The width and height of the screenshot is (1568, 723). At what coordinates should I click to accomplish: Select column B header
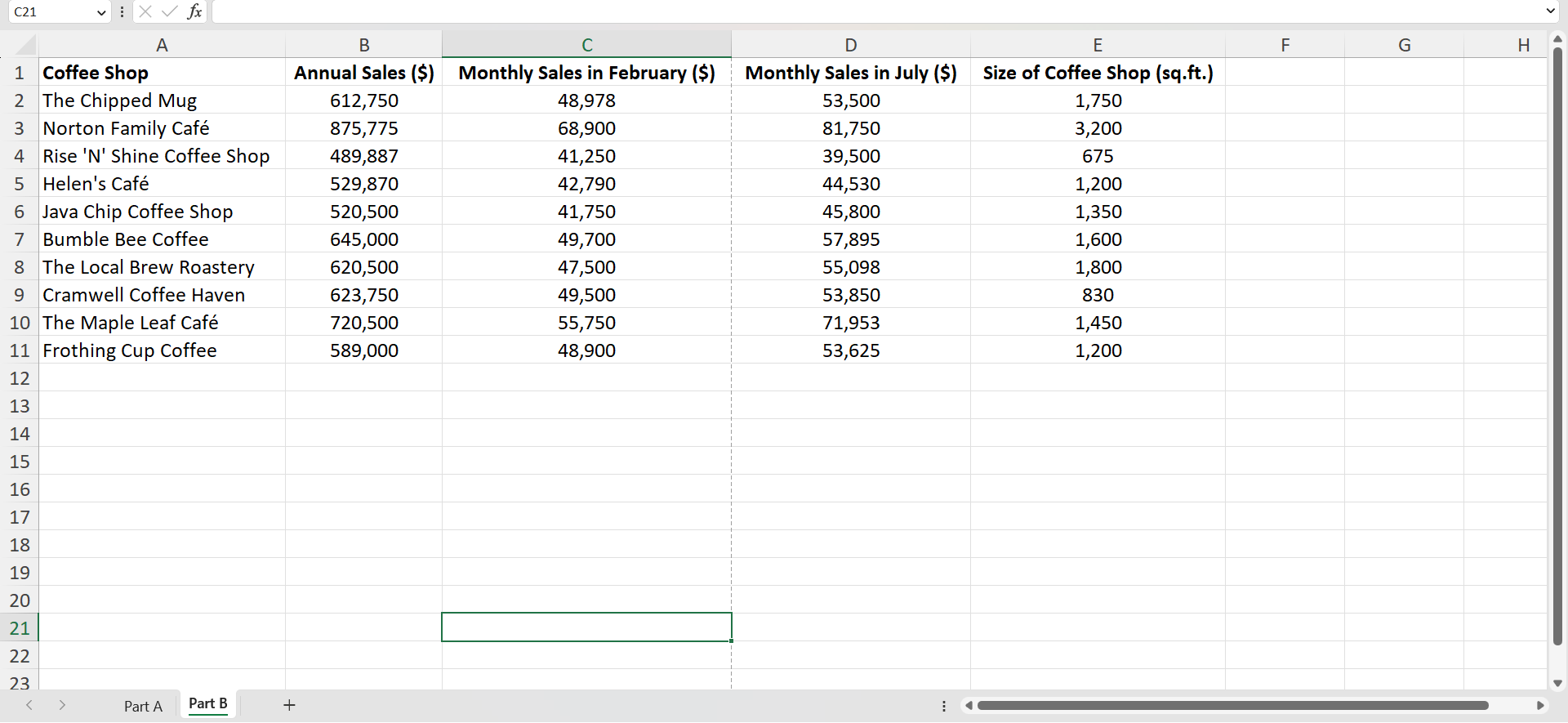click(x=364, y=45)
